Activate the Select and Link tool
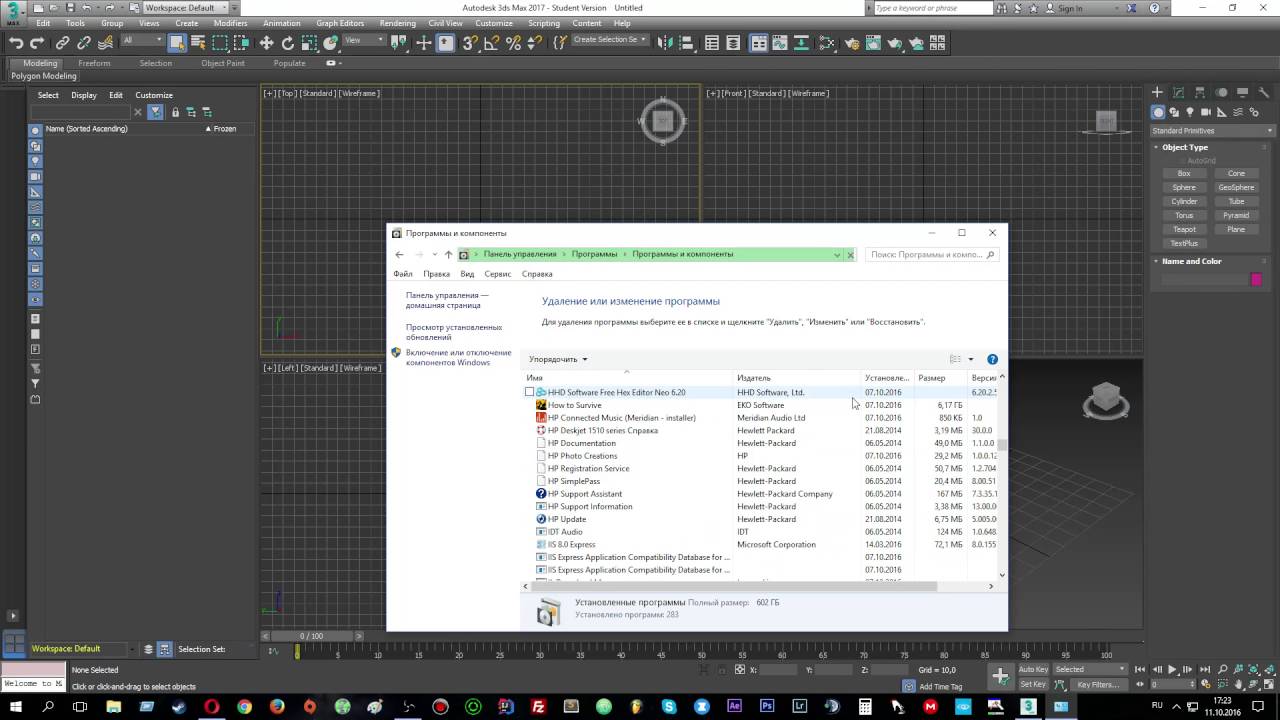Viewport: 1280px width, 720px height. point(62,43)
